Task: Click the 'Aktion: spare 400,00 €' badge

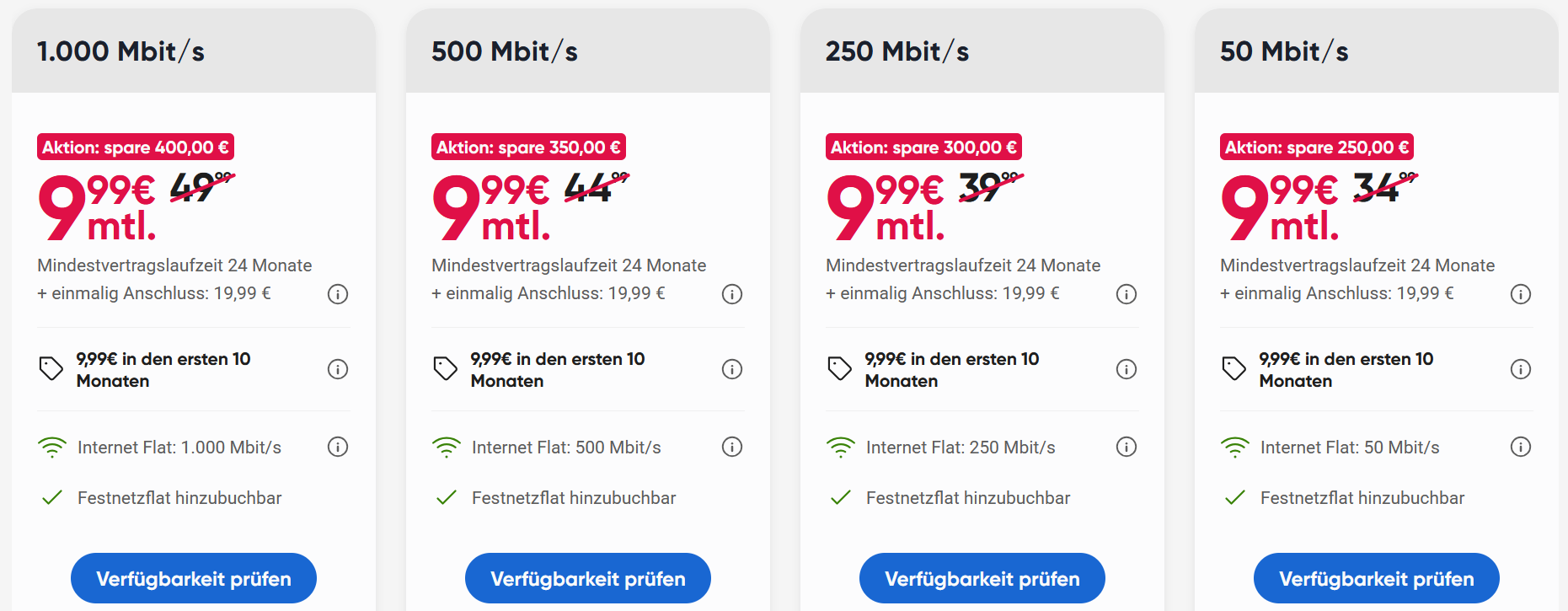Action: [x=136, y=147]
